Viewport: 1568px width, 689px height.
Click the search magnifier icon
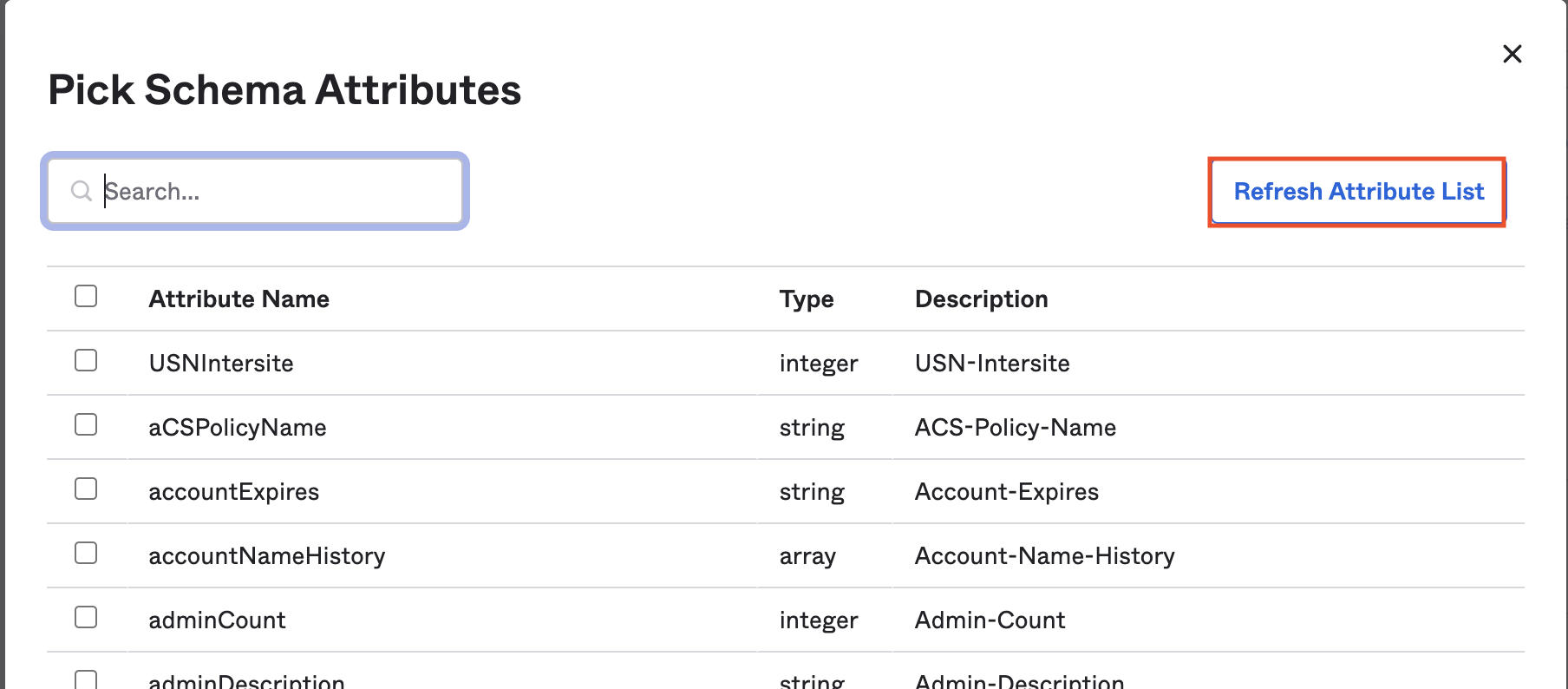coord(81,191)
